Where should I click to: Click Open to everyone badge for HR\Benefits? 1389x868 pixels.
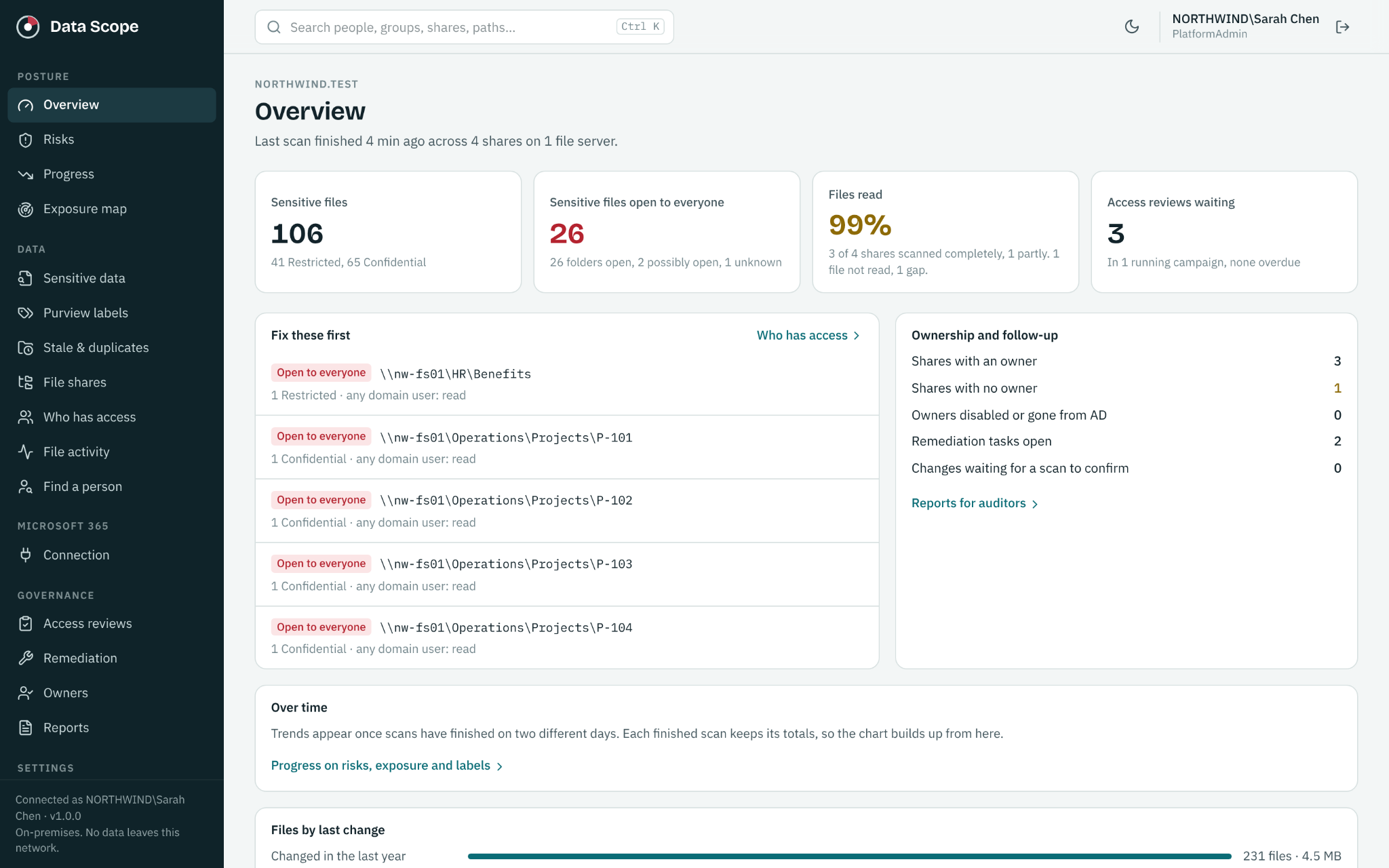321,372
